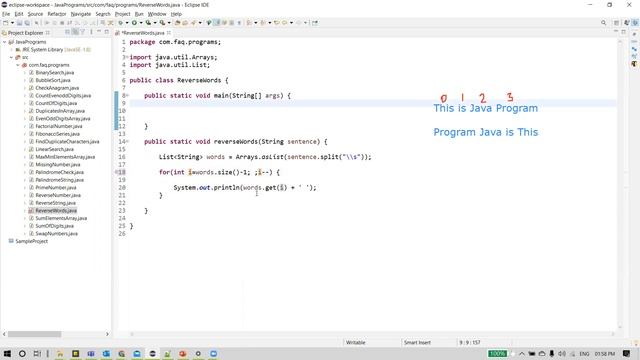Viewport: 640px width, 360px height.
Task: Click the Project Explorer filter icon
Action: (83, 32)
